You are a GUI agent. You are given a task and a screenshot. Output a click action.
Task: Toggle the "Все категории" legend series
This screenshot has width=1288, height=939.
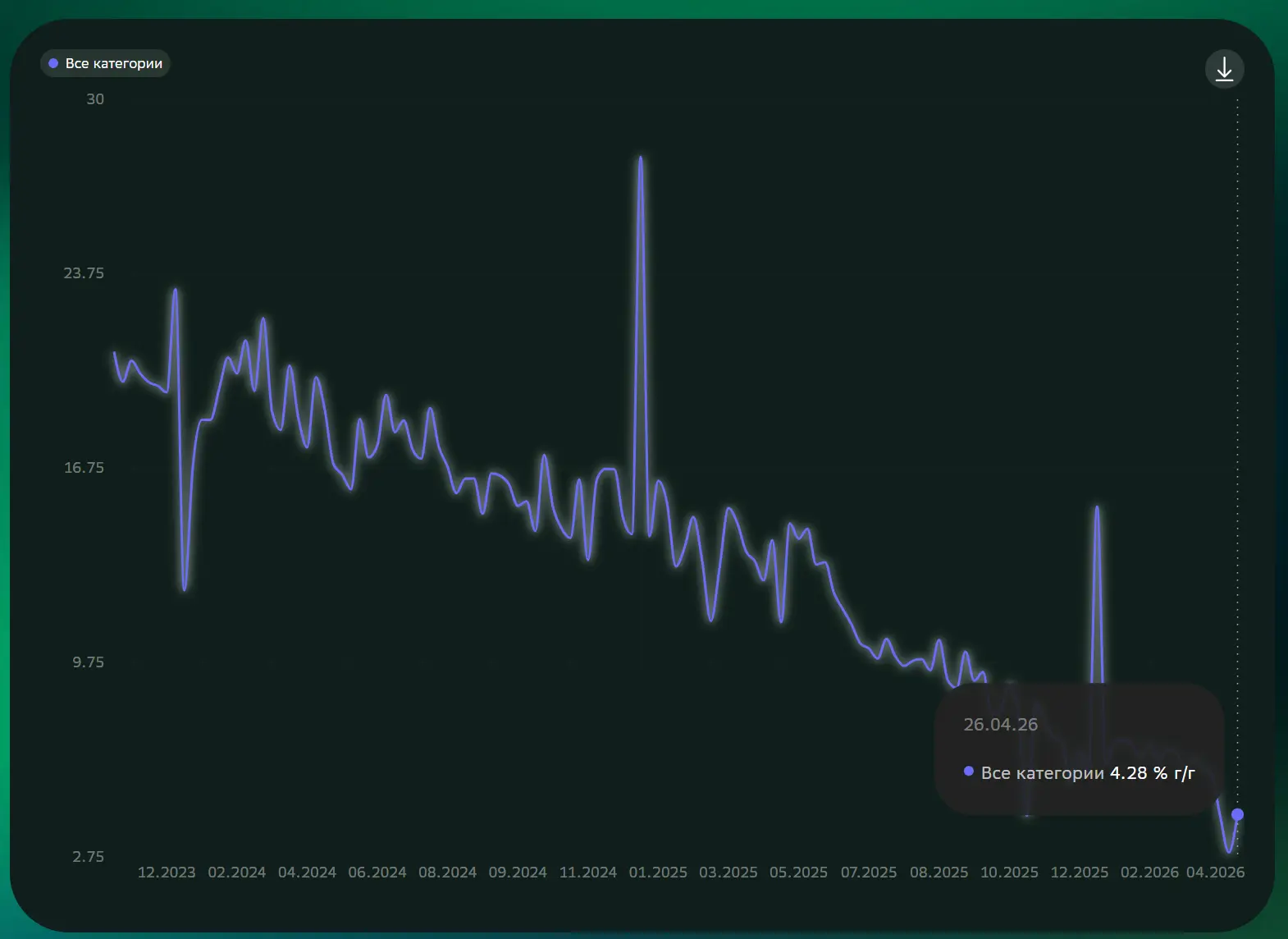105,63
